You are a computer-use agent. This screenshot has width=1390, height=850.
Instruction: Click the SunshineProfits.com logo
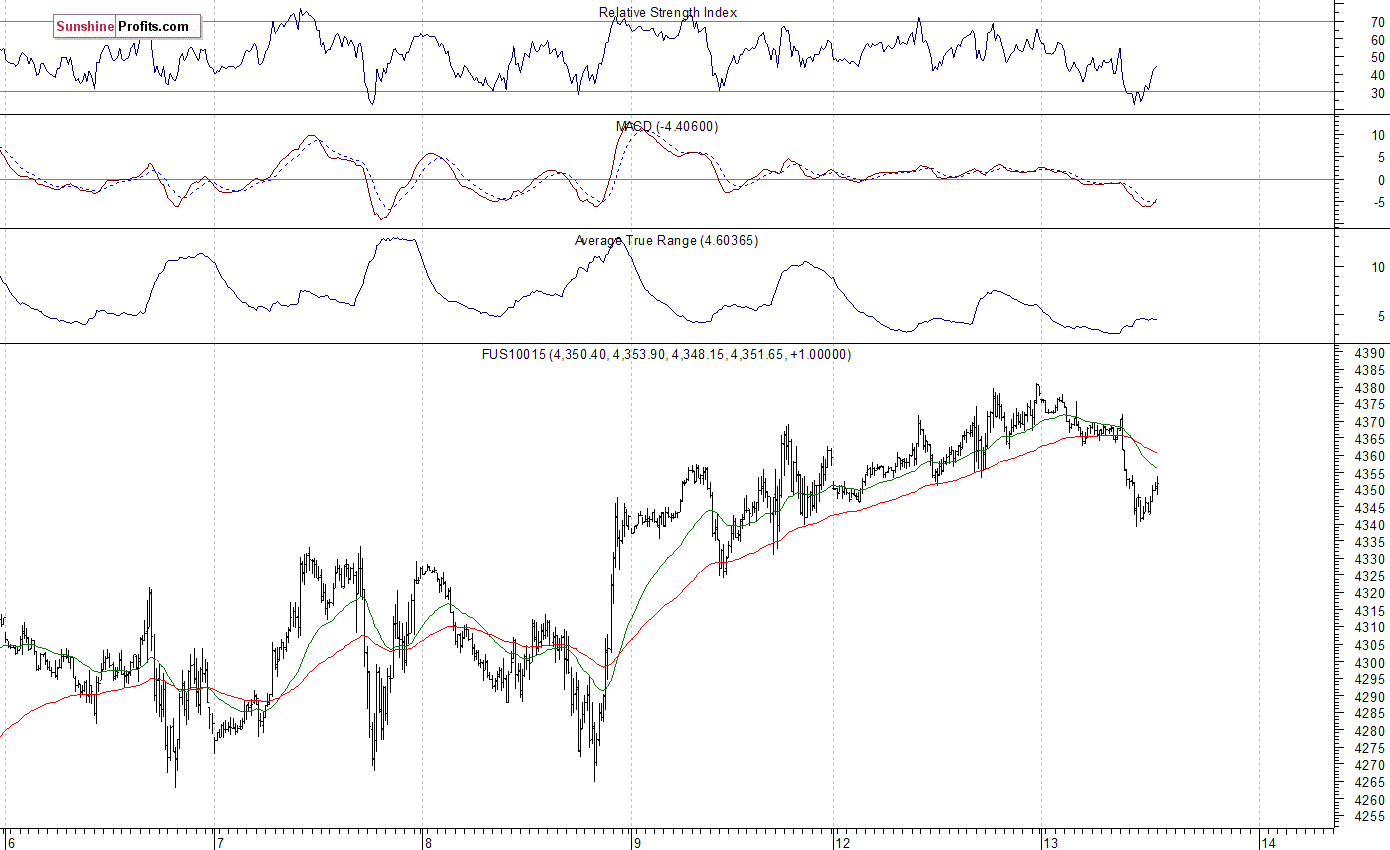click(127, 27)
